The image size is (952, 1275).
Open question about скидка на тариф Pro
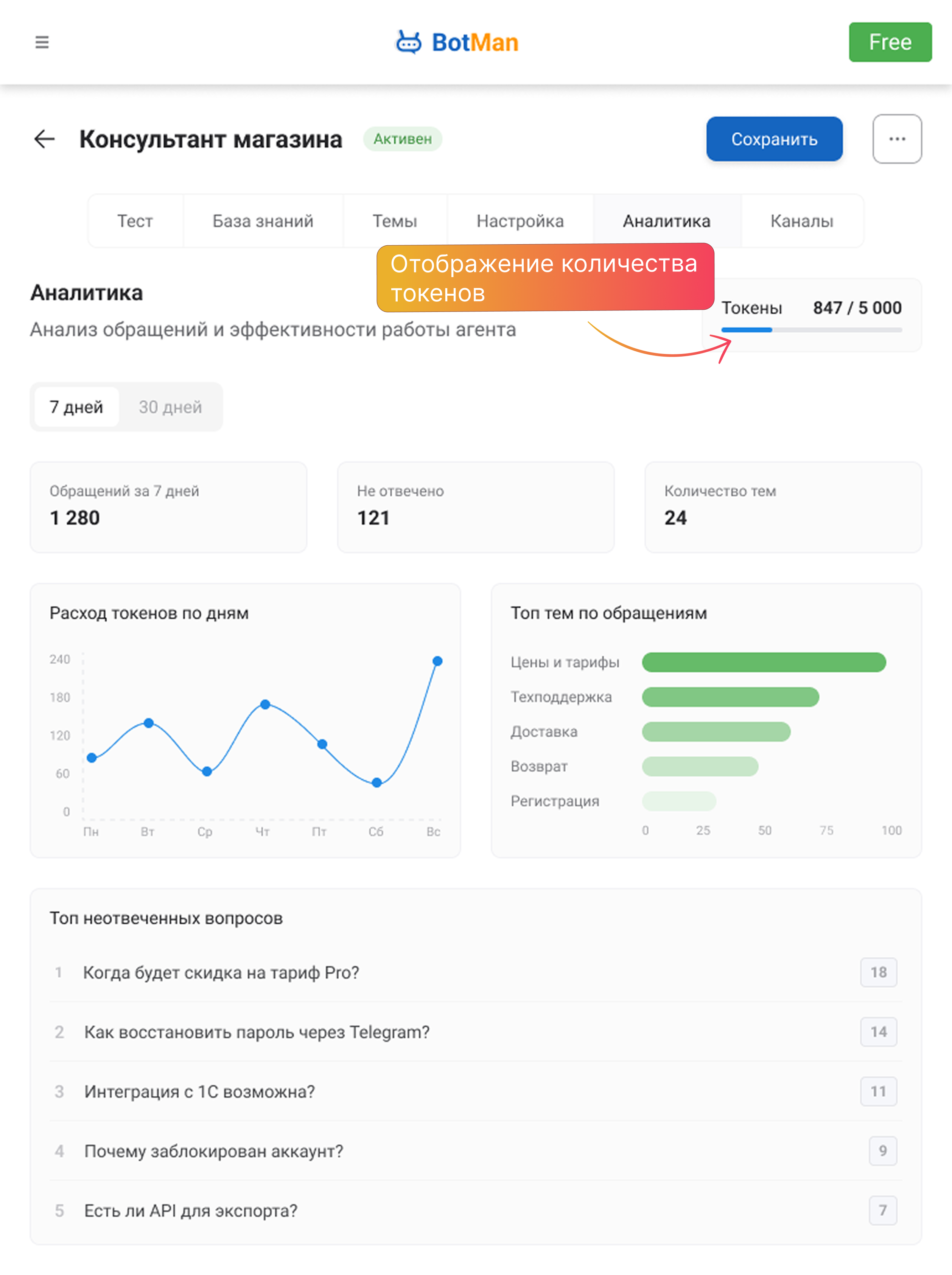point(221,973)
